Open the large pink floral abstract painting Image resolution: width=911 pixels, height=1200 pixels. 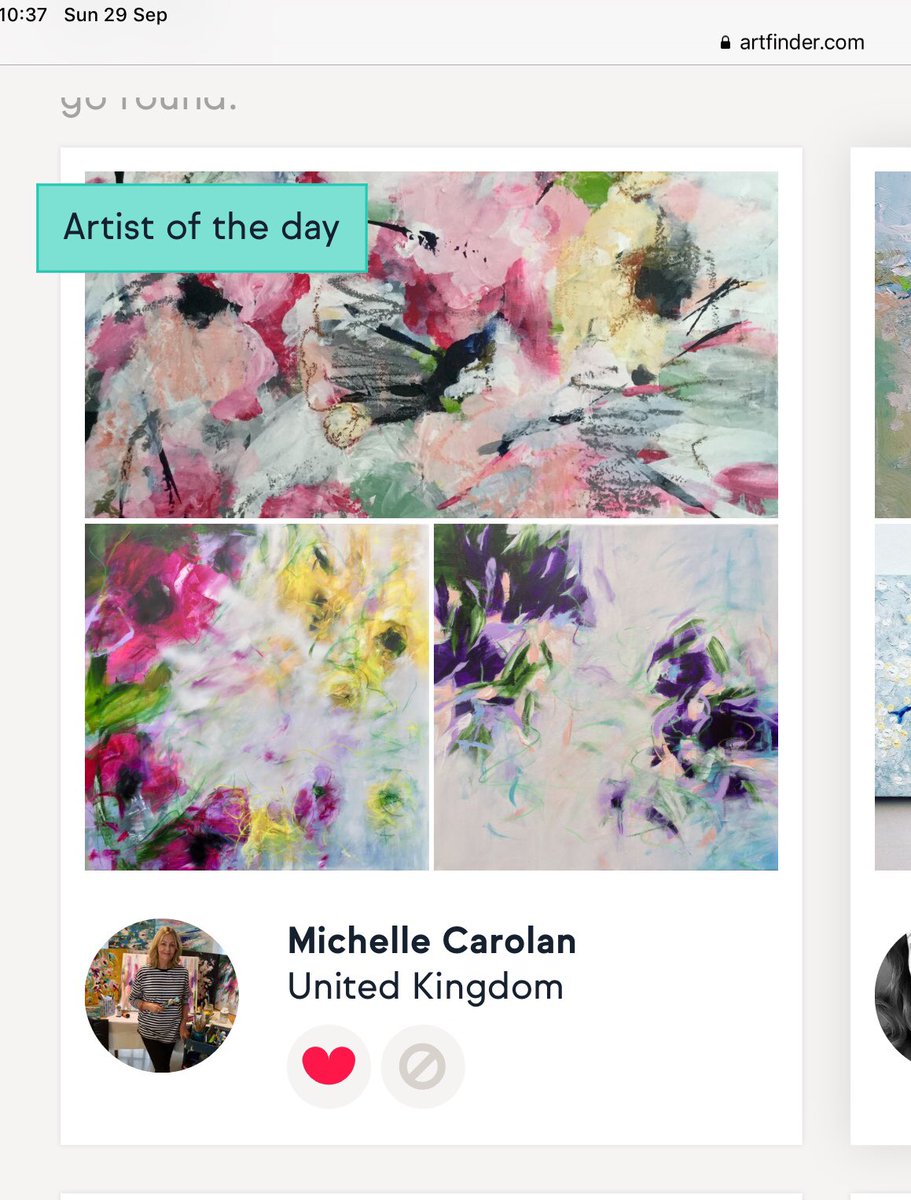431,344
